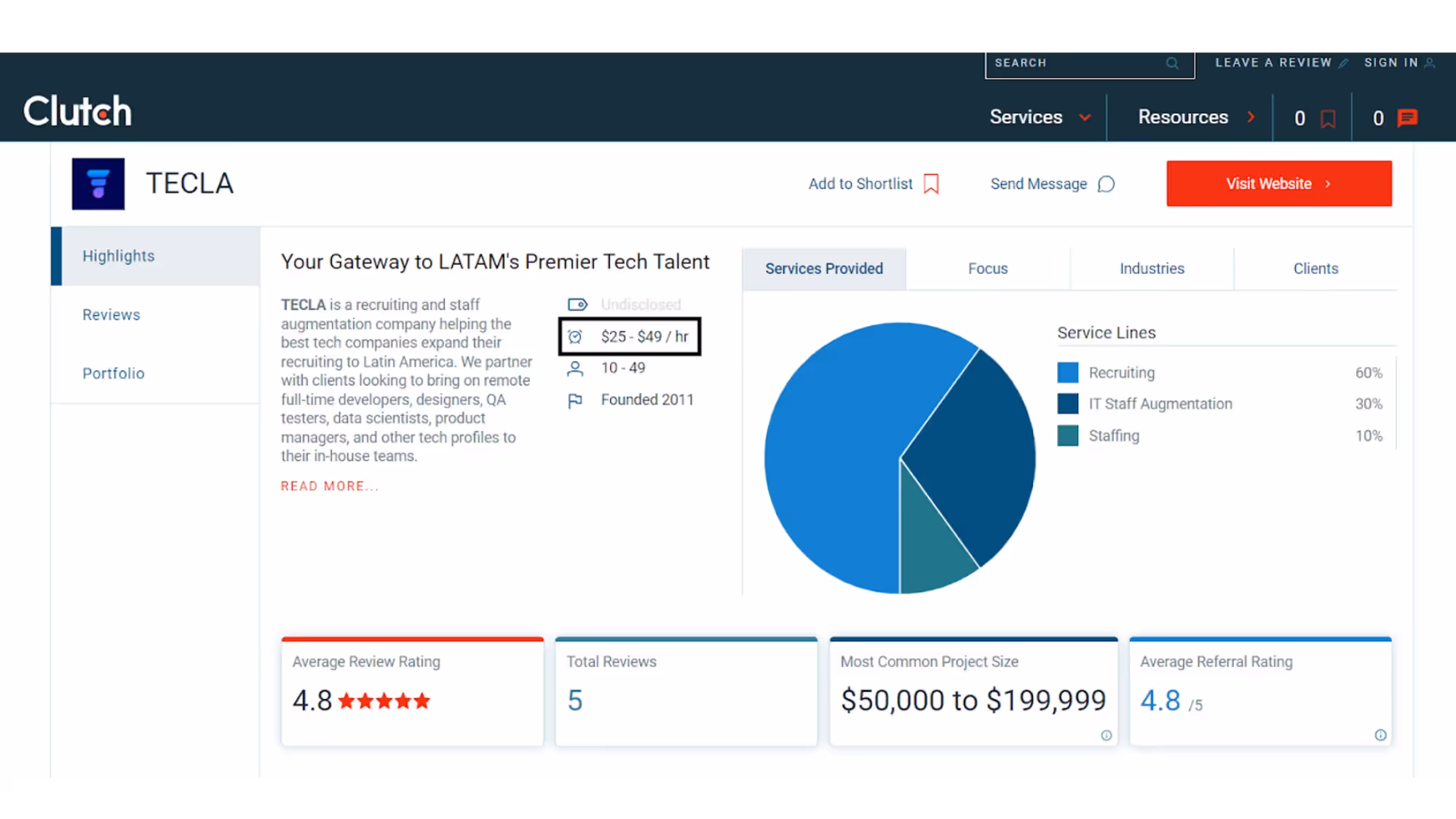This screenshot has height=819, width=1456.
Task: Select Highlights in the sidebar
Action: coord(156,256)
